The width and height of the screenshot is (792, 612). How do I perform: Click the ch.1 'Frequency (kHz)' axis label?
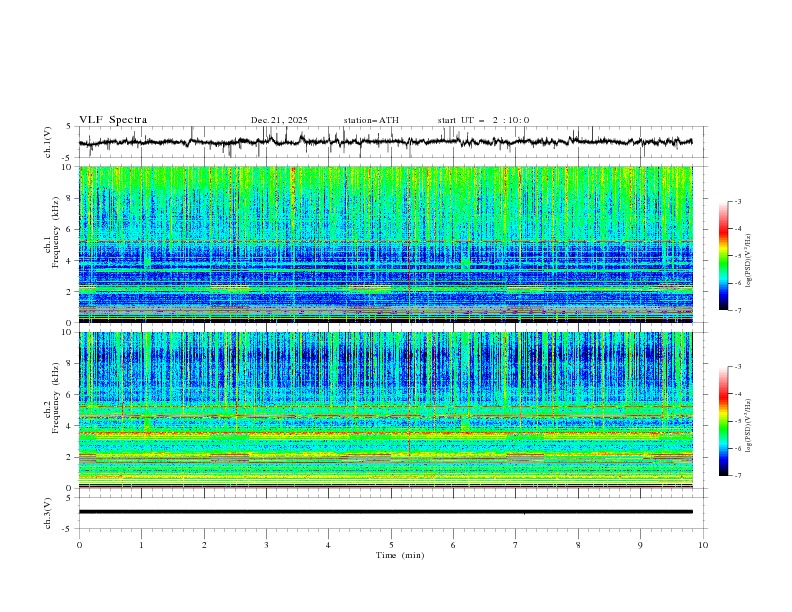pos(55,232)
